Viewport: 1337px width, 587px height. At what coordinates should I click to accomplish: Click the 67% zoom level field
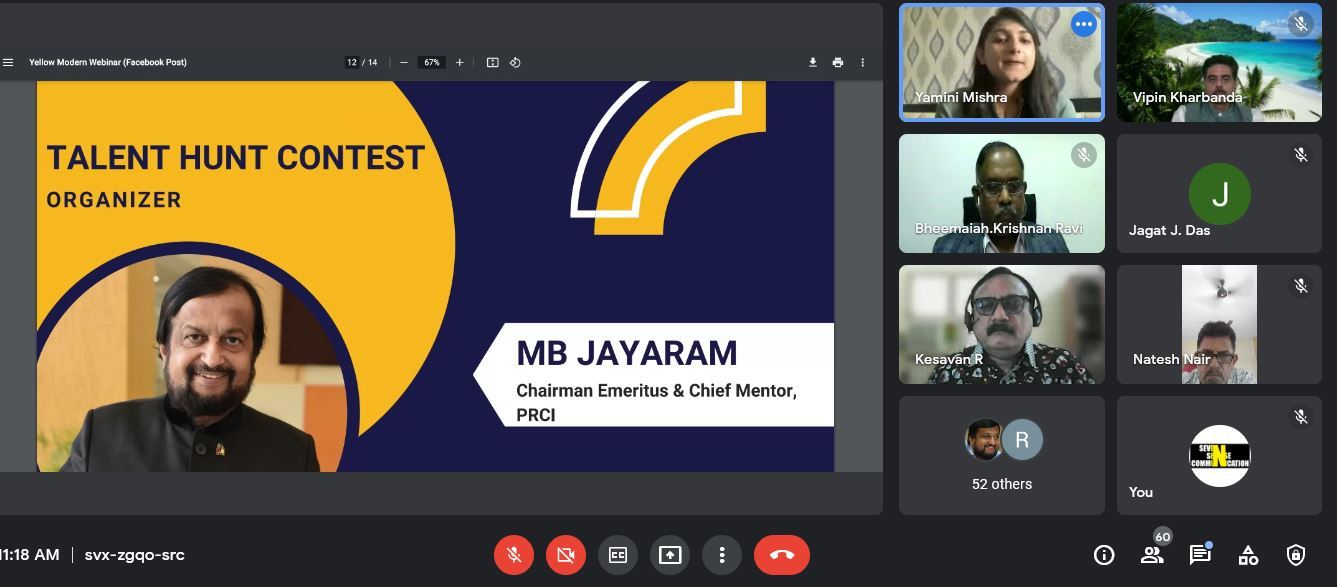(x=432, y=62)
